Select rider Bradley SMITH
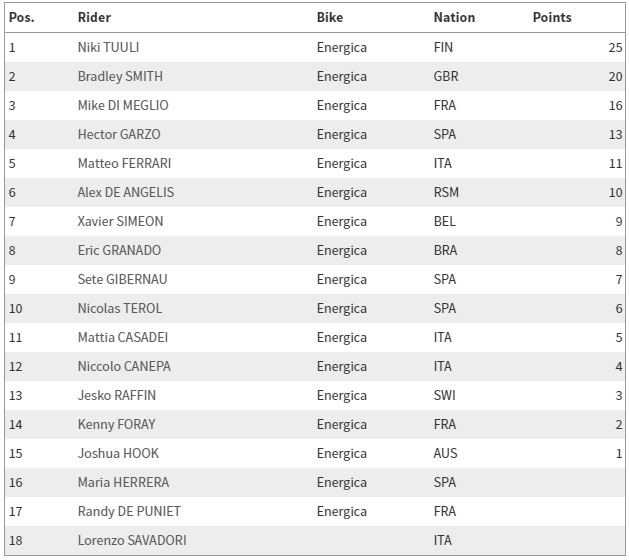 click(120, 76)
